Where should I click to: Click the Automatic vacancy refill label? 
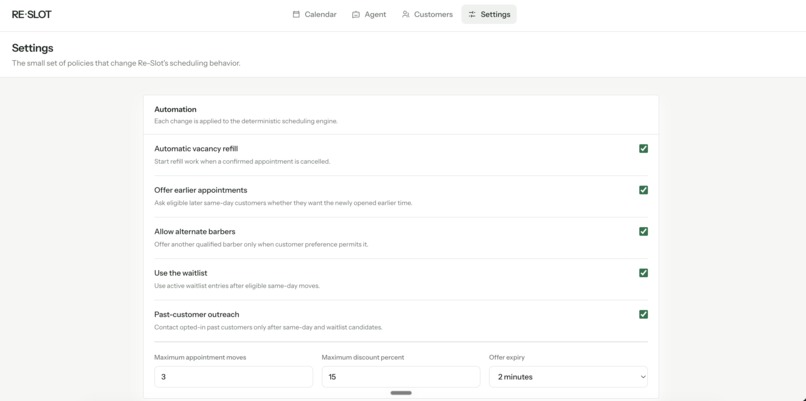coord(196,149)
